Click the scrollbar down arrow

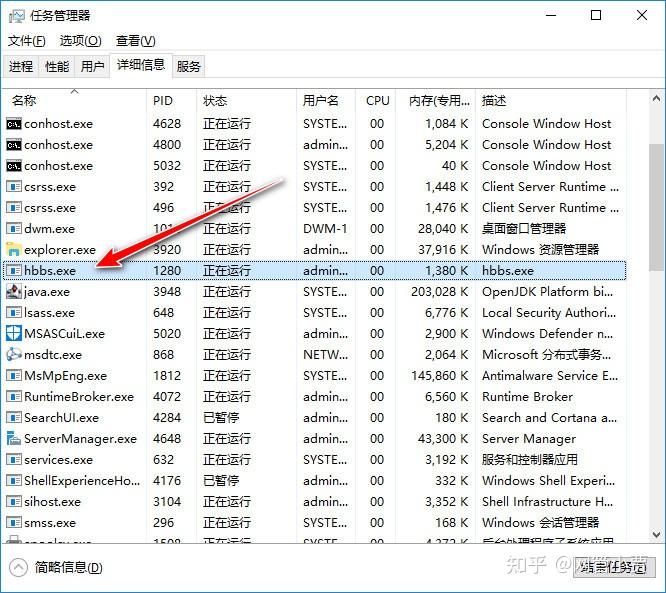tap(656, 535)
